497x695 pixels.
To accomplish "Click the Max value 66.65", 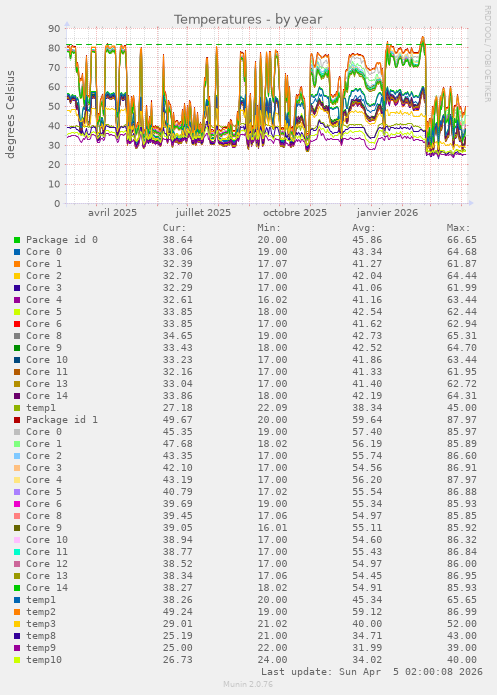I will click(462, 240).
